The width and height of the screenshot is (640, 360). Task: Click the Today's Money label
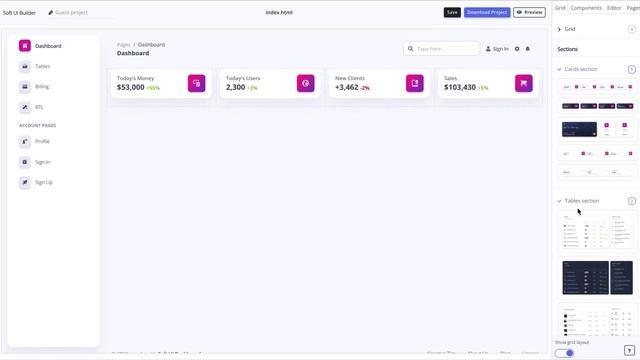[136, 78]
